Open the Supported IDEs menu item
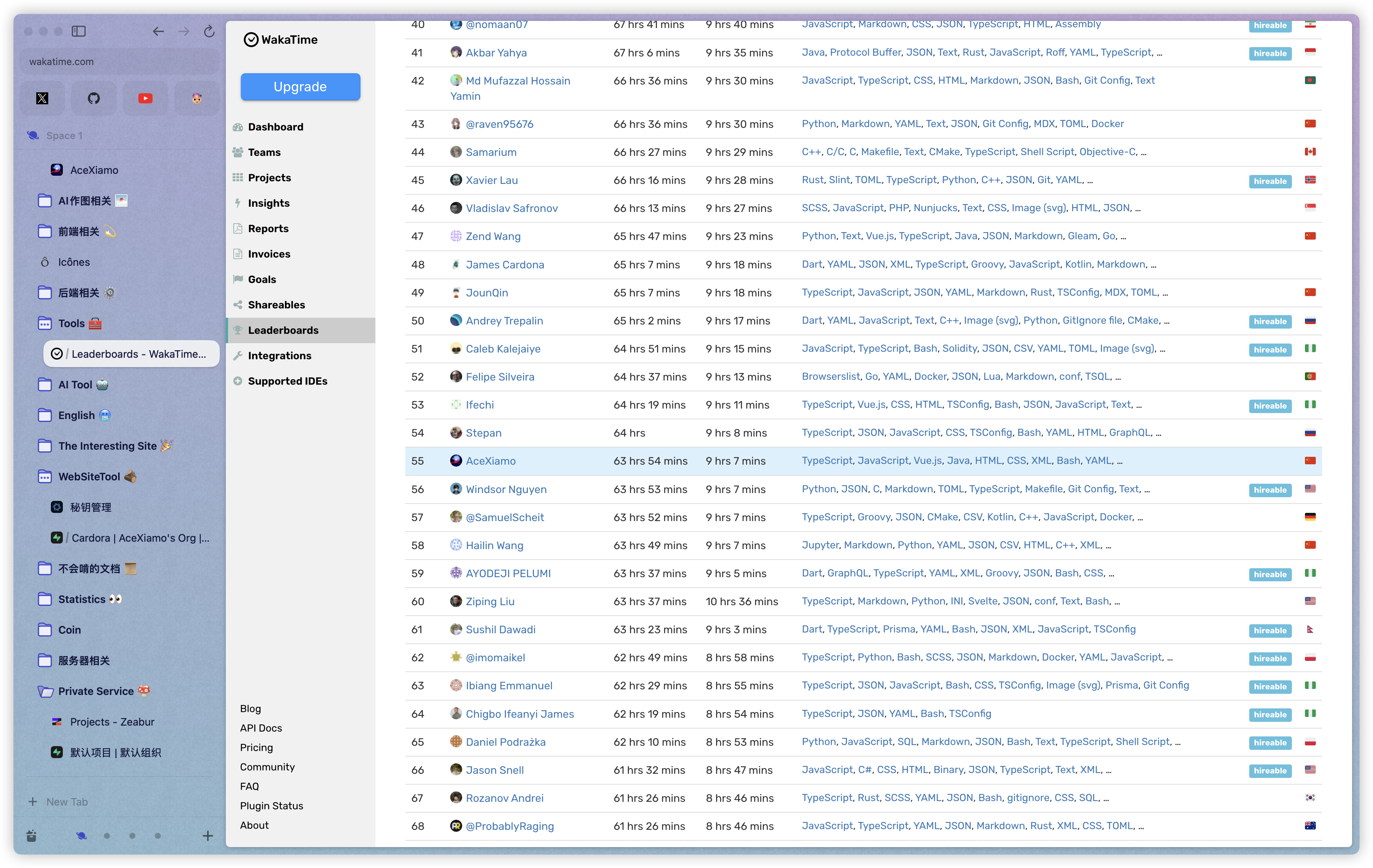The height and width of the screenshot is (868, 1373). pyautogui.click(x=288, y=381)
